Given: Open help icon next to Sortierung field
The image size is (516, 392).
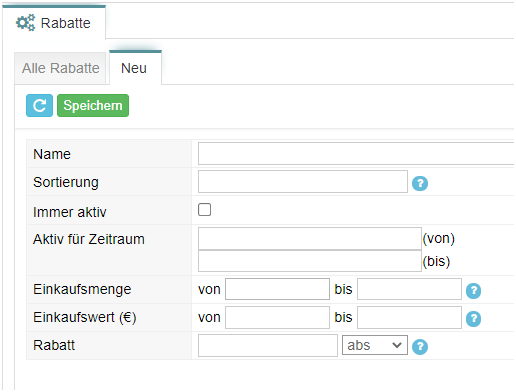Looking at the screenshot, I should coord(420,183).
